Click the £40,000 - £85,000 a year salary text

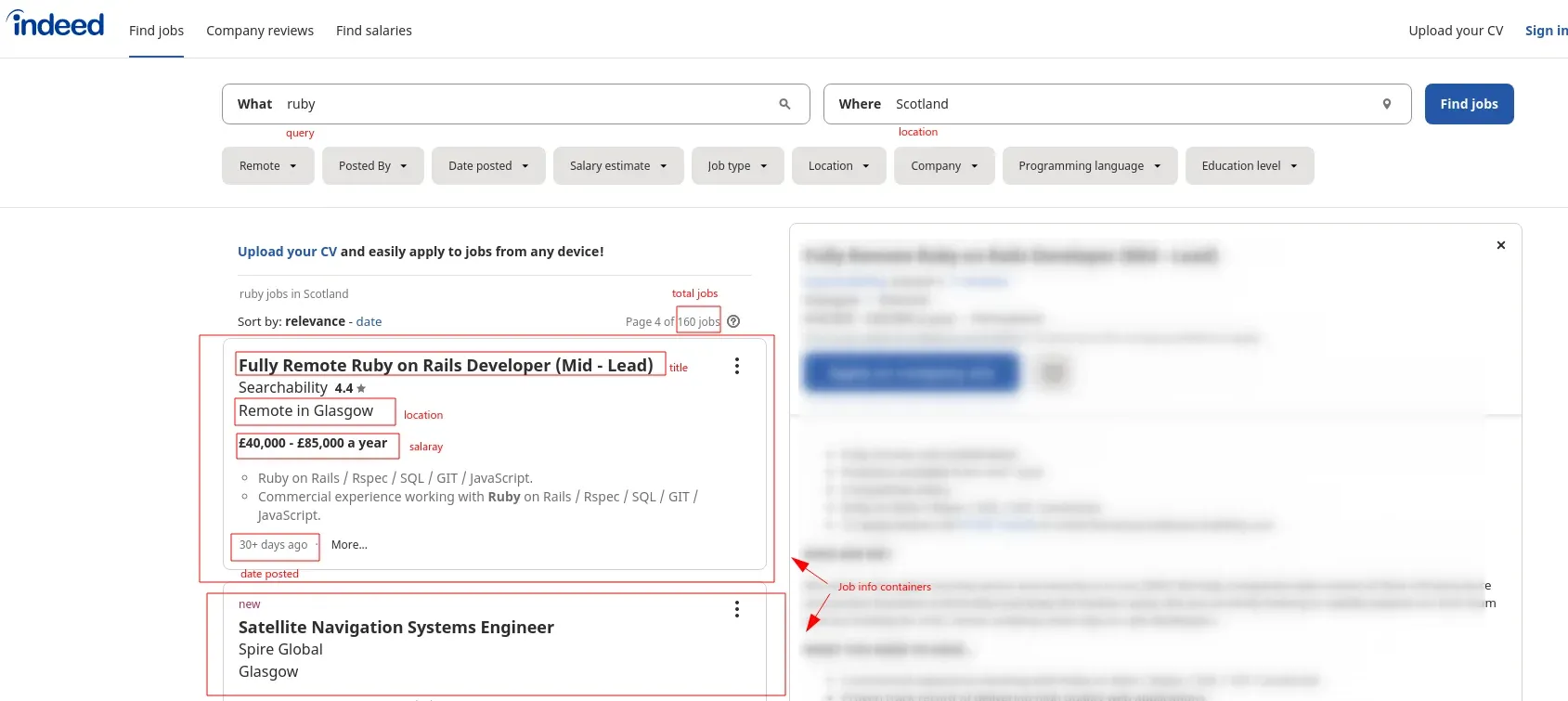click(x=313, y=444)
